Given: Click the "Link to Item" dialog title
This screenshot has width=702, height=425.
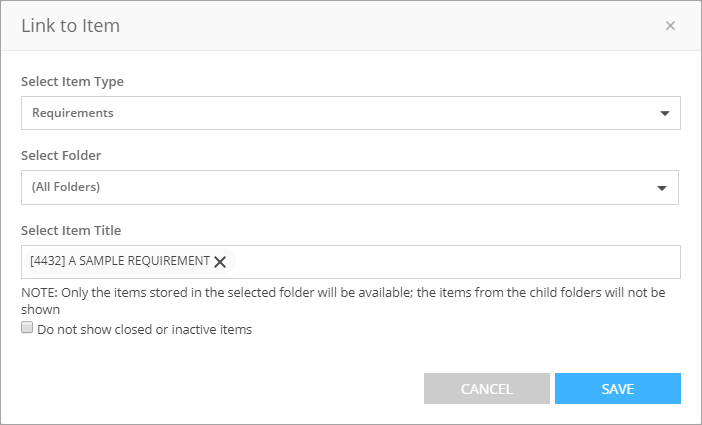Looking at the screenshot, I should (70, 26).
